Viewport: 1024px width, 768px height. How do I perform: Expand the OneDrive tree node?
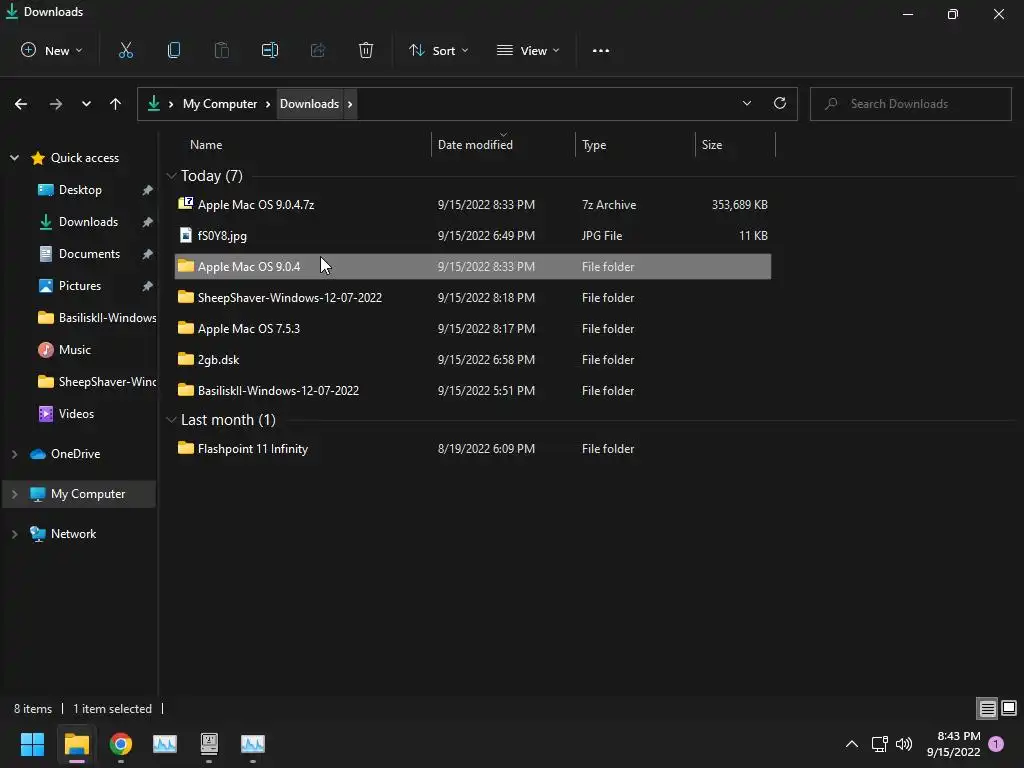click(14, 454)
